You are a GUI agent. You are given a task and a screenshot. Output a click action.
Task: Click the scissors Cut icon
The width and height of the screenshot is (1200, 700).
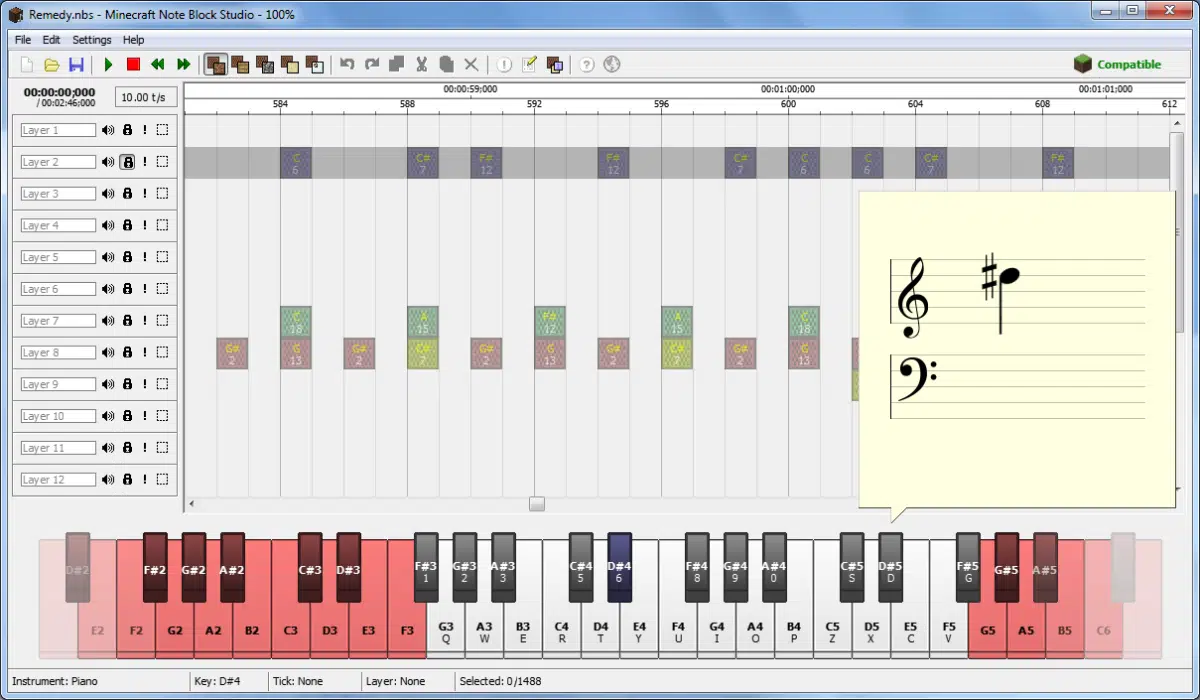pos(422,65)
